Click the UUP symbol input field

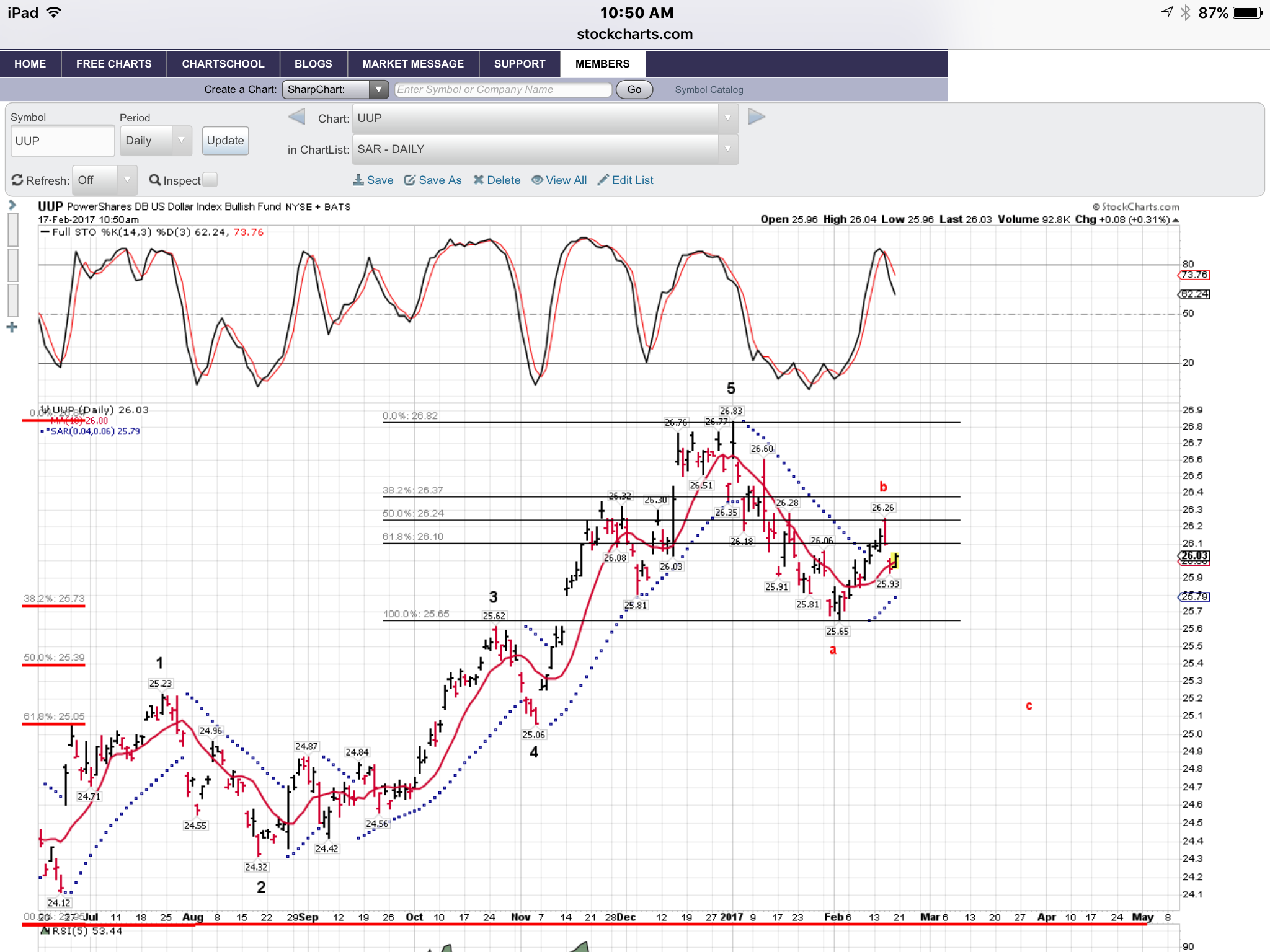point(62,141)
